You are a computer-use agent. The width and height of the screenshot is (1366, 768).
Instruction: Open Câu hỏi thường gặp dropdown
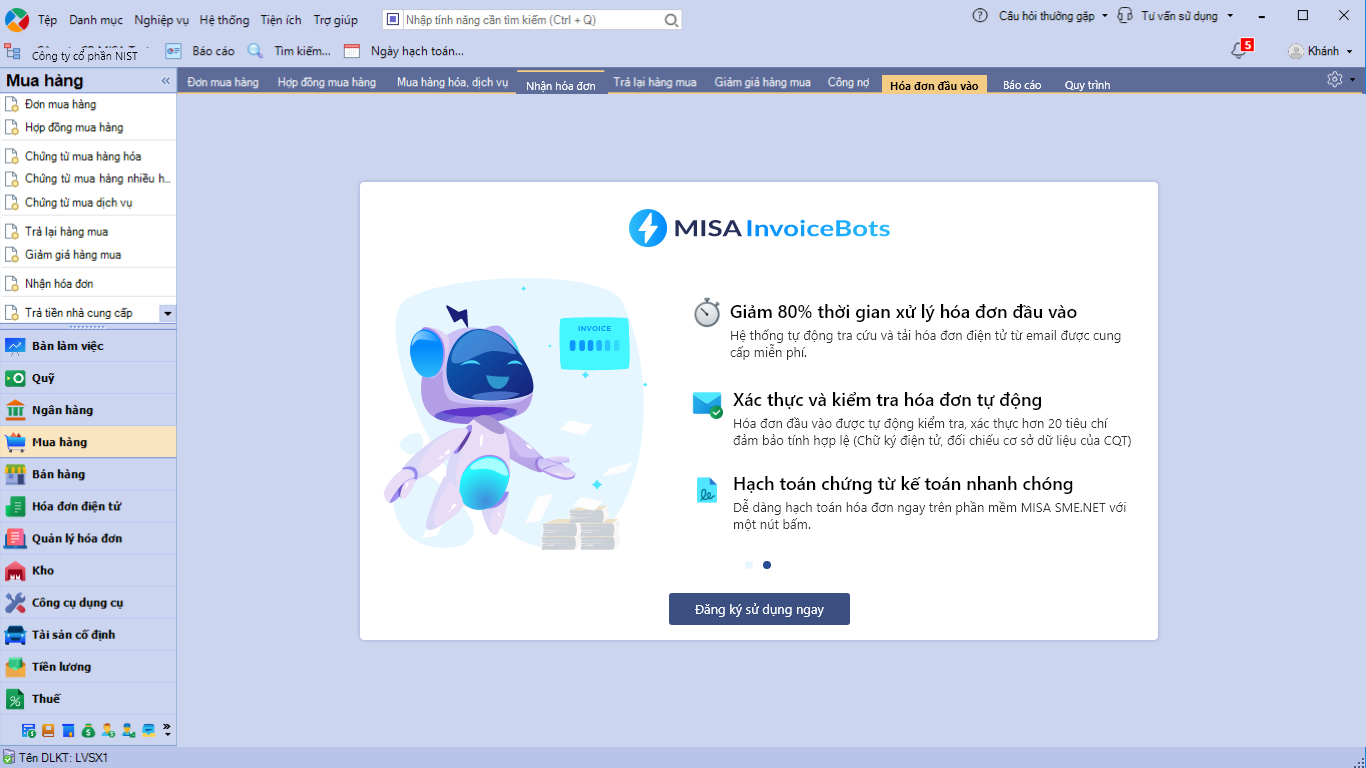tap(1053, 16)
